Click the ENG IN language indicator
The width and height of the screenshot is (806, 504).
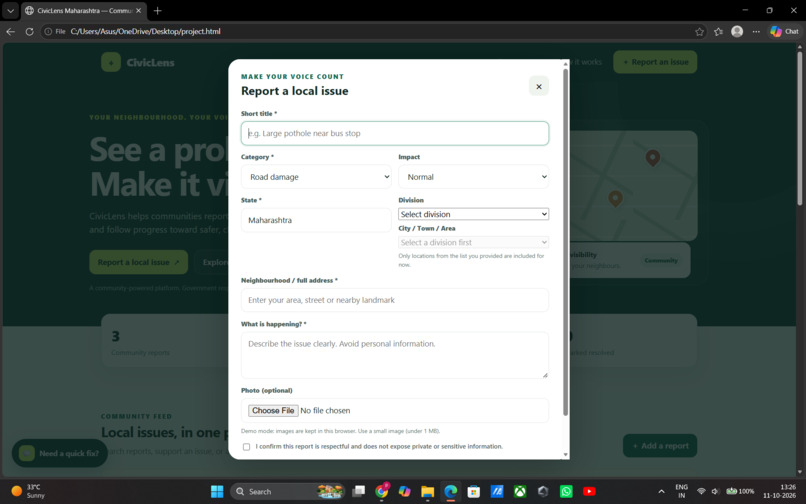click(x=682, y=491)
